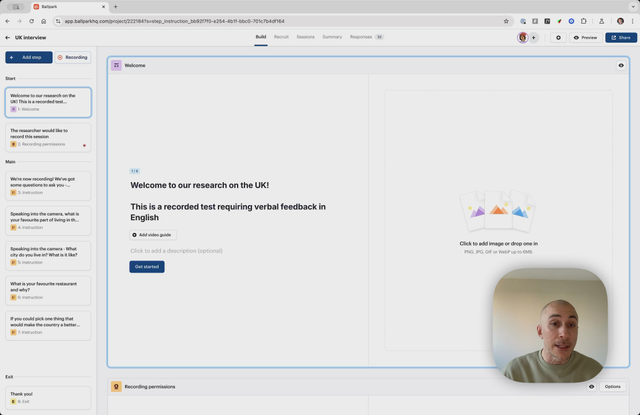Viewport: 640px width, 415px height.
Task: Switch to the Summary tab
Action: (332, 37)
